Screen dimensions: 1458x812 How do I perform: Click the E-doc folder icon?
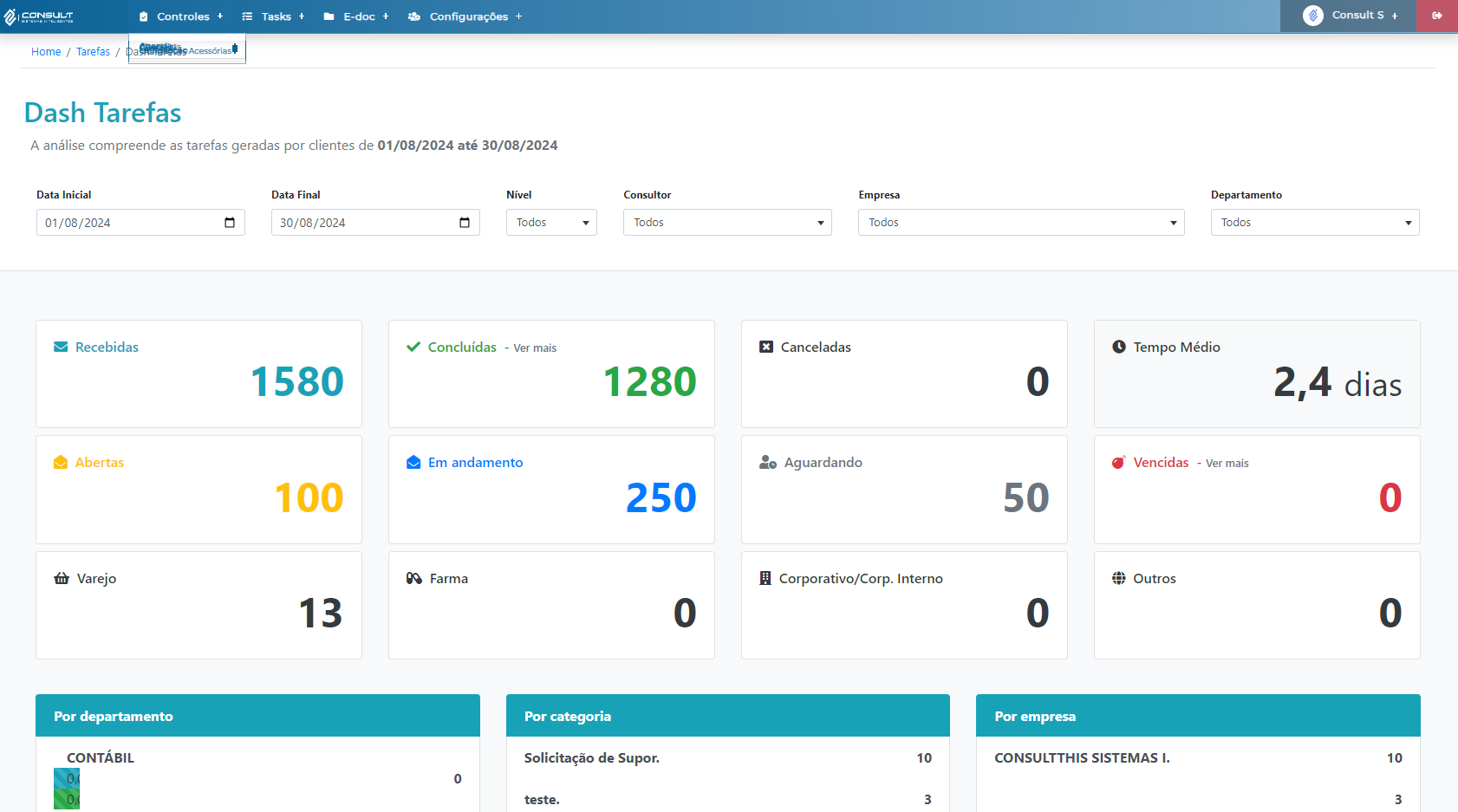coord(329,16)
